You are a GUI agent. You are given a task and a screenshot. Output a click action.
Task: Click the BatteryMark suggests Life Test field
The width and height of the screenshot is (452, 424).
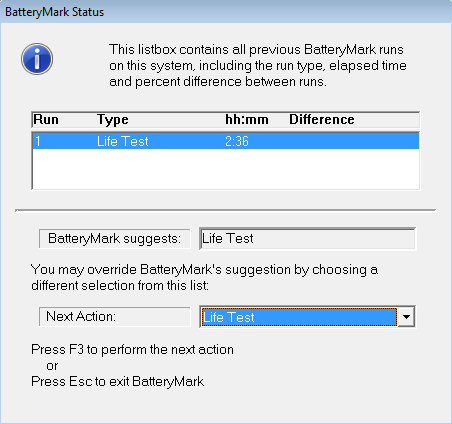point(307,239)
